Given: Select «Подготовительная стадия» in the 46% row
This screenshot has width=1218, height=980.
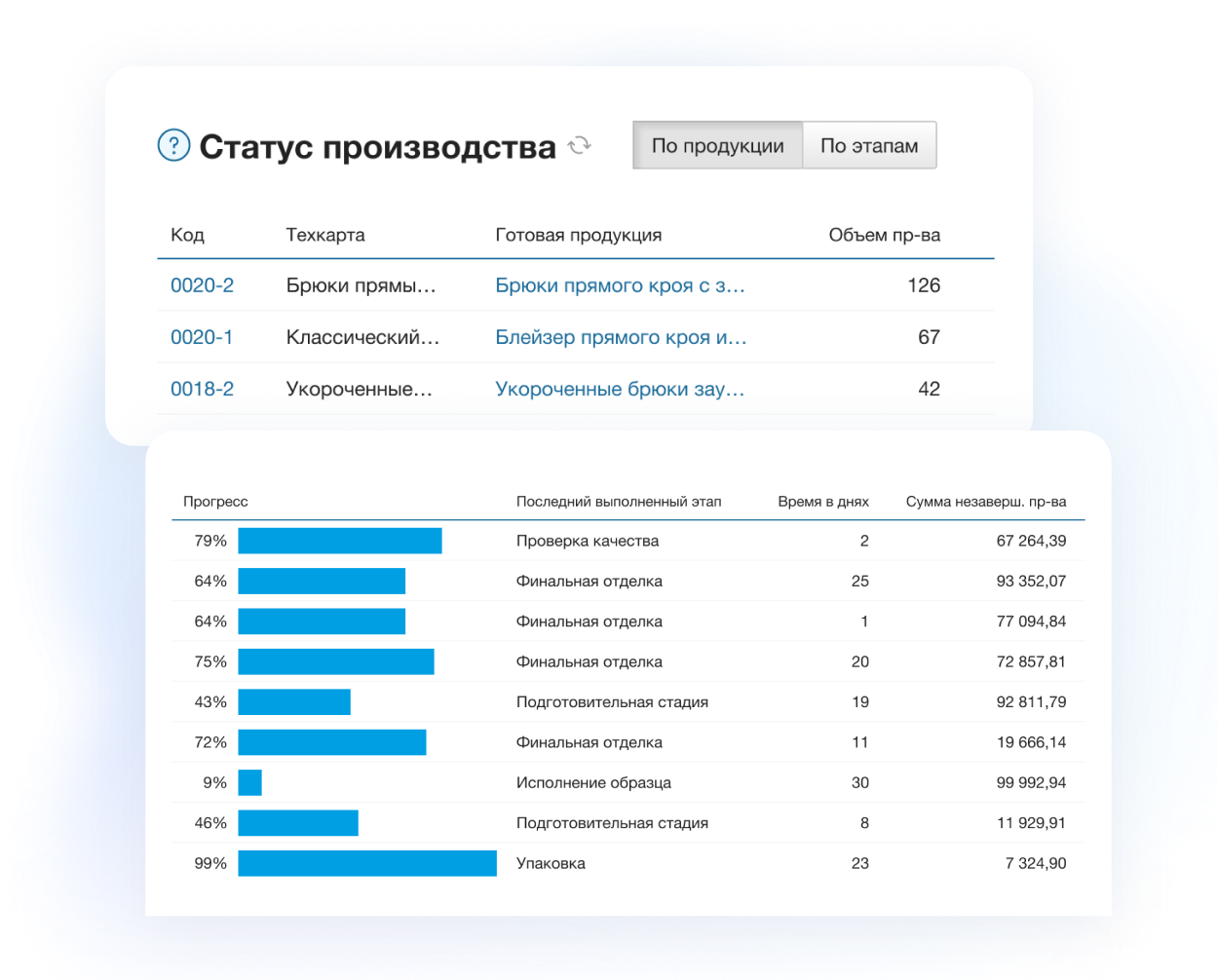Looking at the screenshot, I should pyautogui.click(x=612, y=823).
